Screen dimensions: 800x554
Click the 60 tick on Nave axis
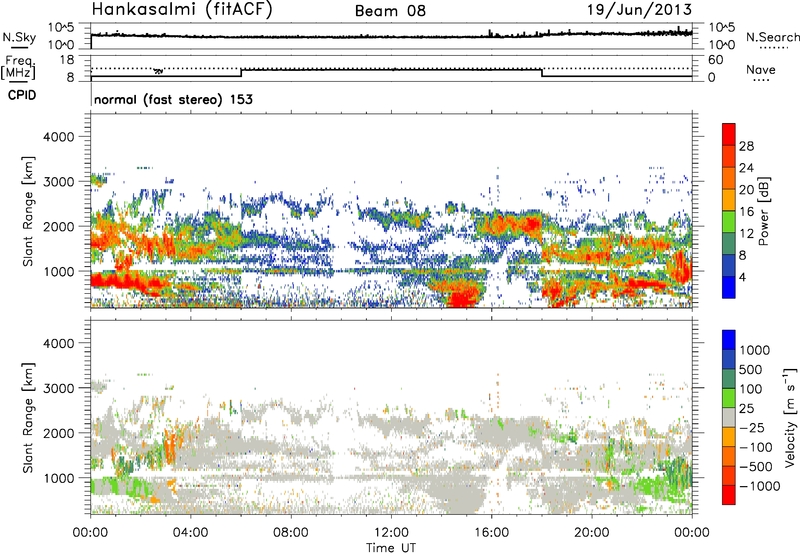[x=715, y=60]
